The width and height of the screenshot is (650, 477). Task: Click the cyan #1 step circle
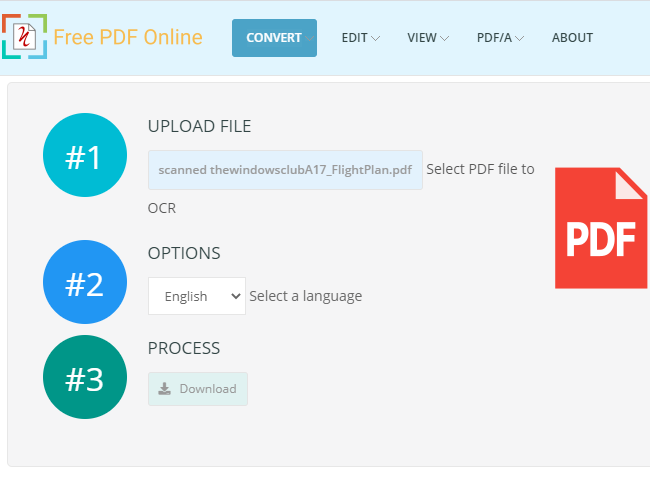(x=85, y=157)
